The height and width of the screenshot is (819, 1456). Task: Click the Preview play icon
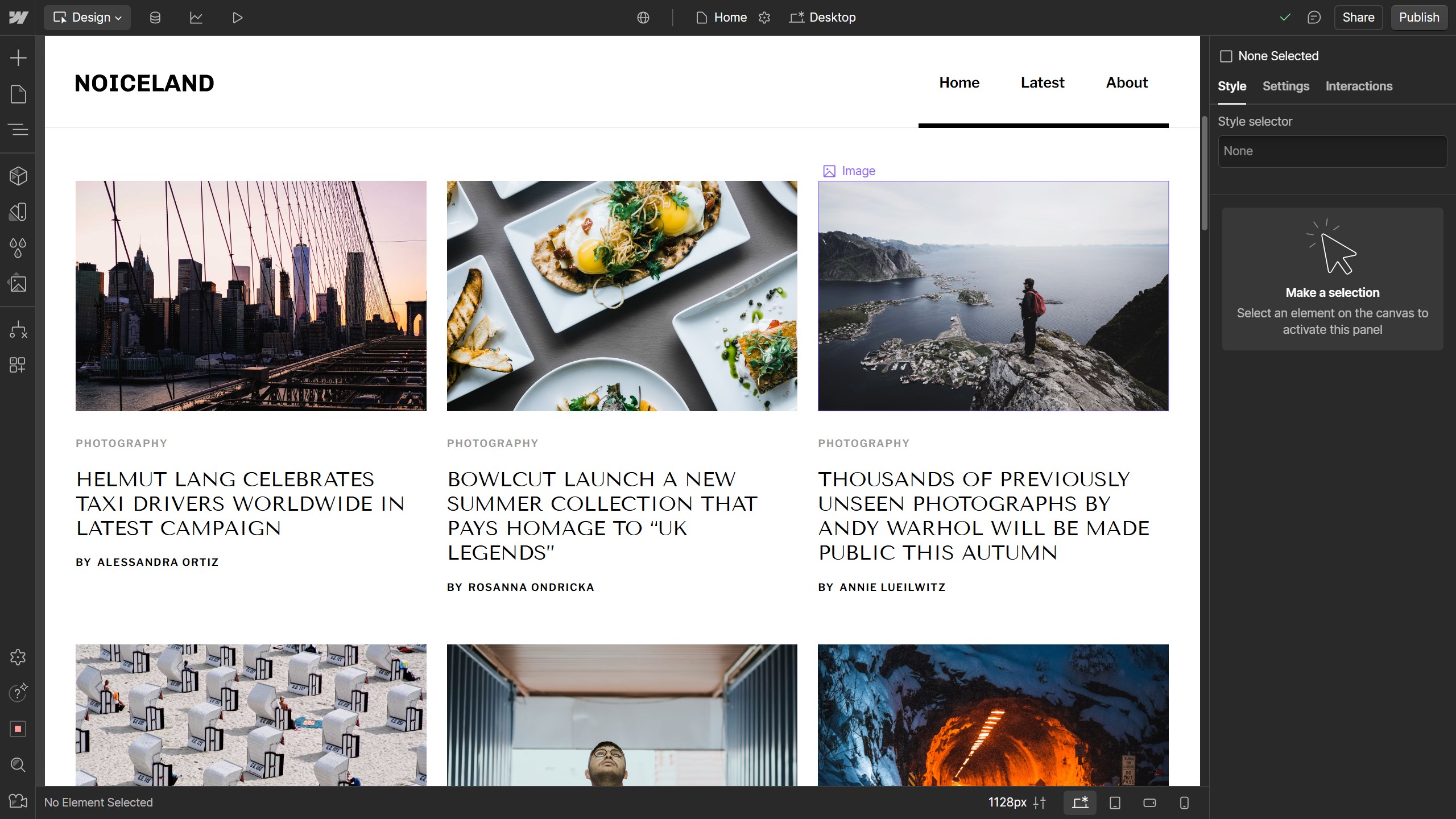point(238,18)
